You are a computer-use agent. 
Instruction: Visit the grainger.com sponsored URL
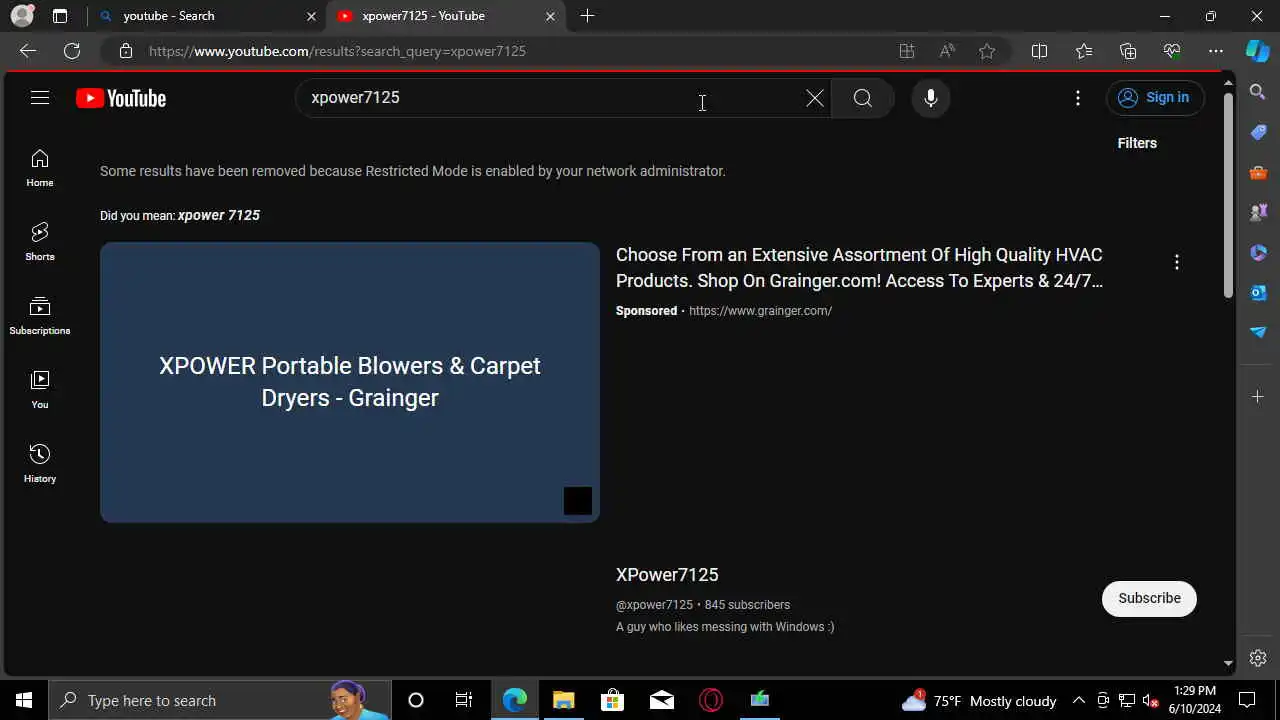(760, 311)
